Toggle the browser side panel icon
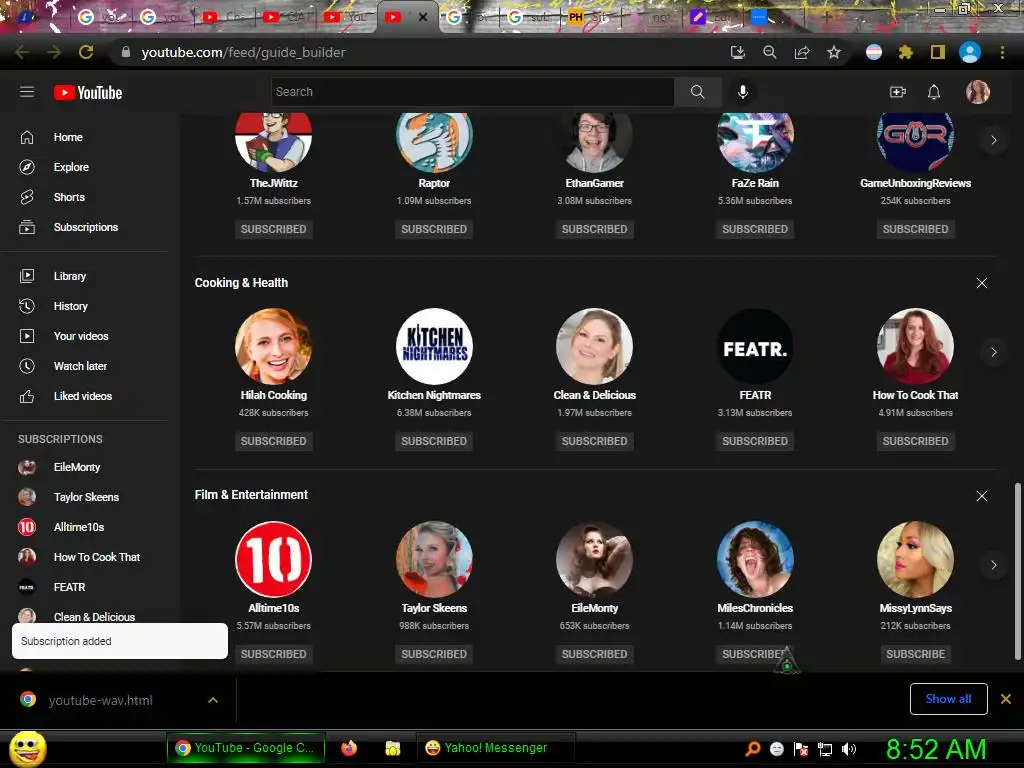 (x=938, y=52)
